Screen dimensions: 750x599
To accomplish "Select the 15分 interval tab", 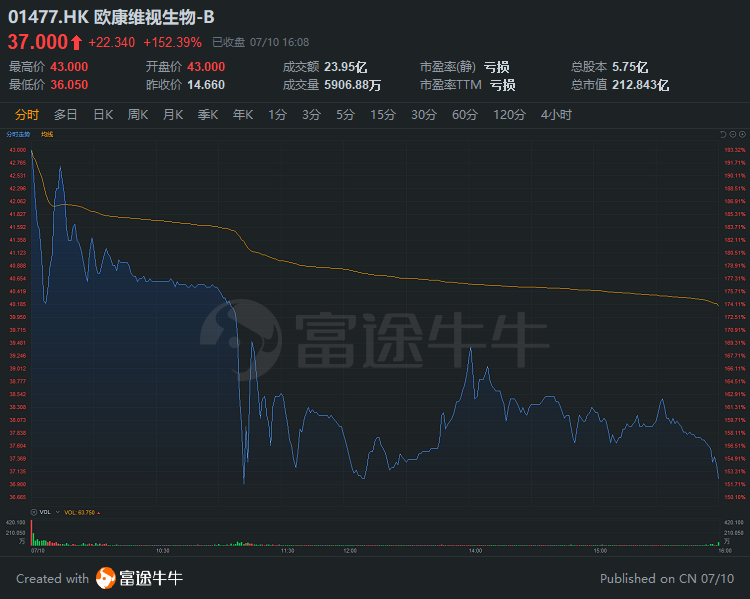I will click(383, 115).
